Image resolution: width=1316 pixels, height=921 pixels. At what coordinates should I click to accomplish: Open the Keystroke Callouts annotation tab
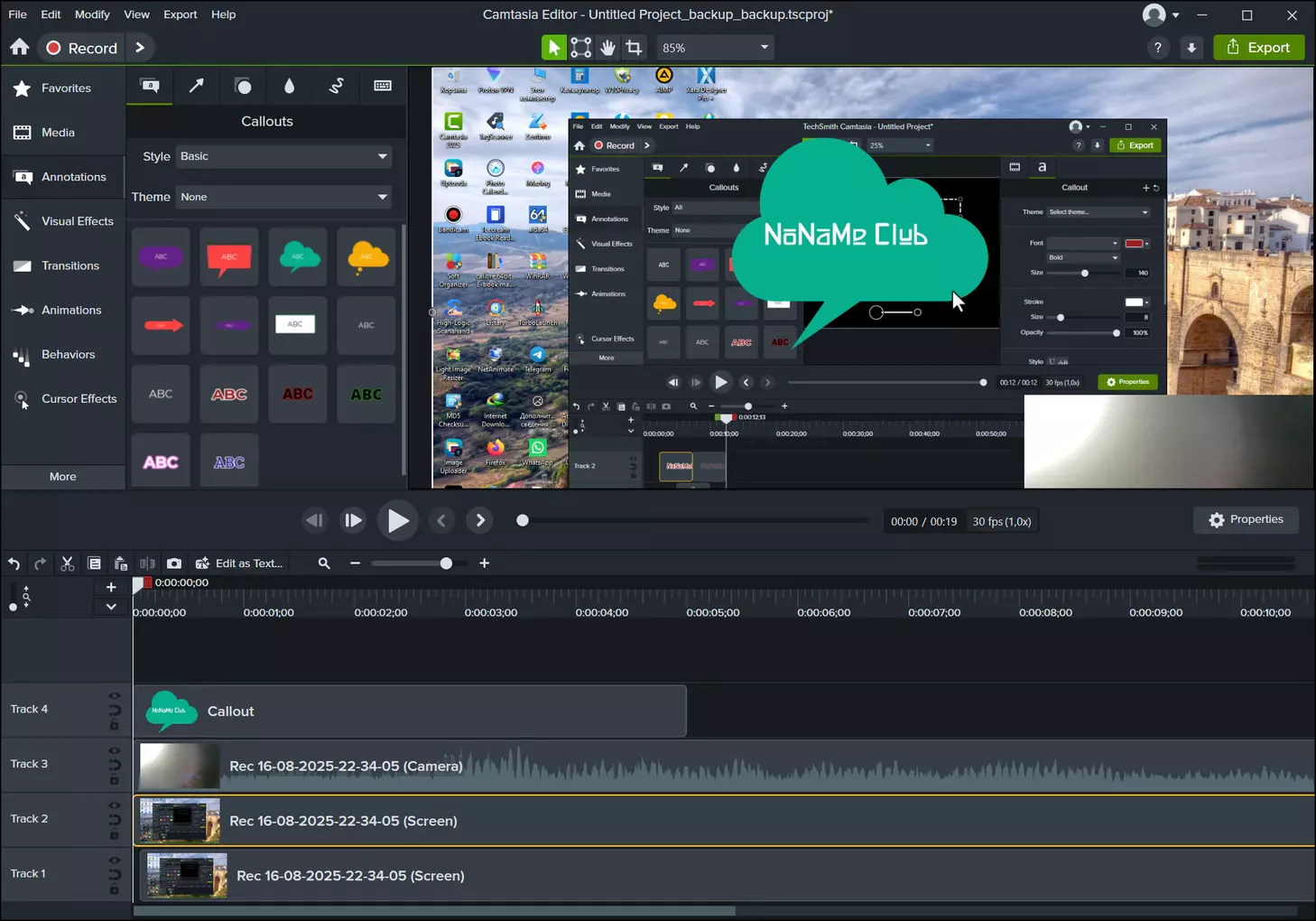(383, 86)
